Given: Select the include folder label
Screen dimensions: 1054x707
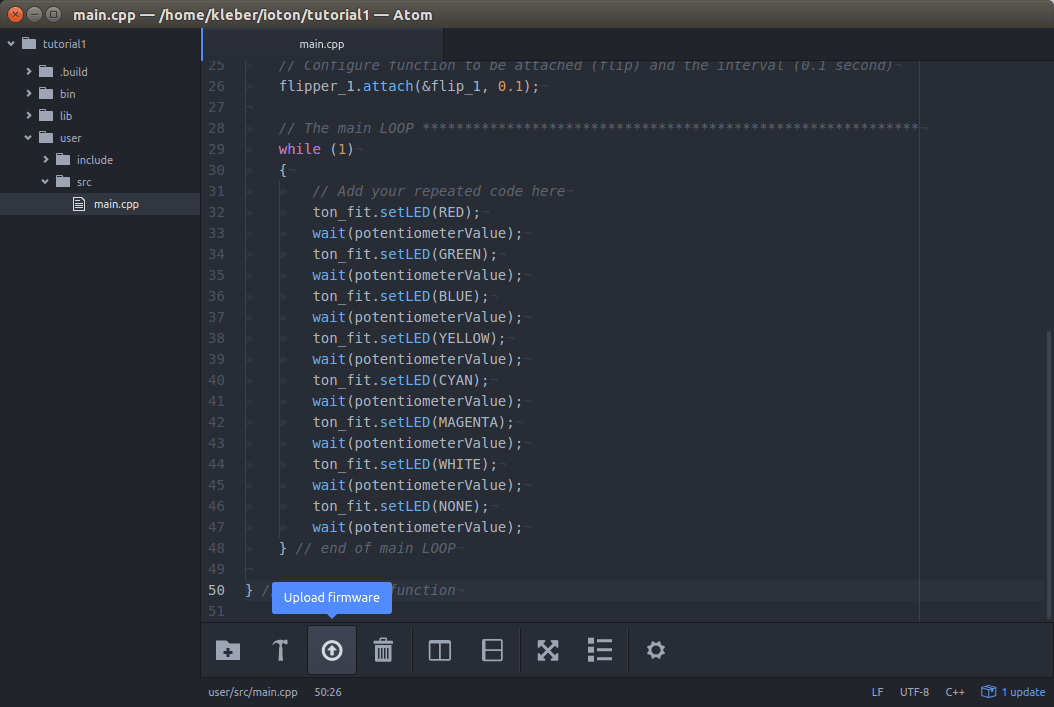Looking at the screenshot, I should click(x=95, y=160).
